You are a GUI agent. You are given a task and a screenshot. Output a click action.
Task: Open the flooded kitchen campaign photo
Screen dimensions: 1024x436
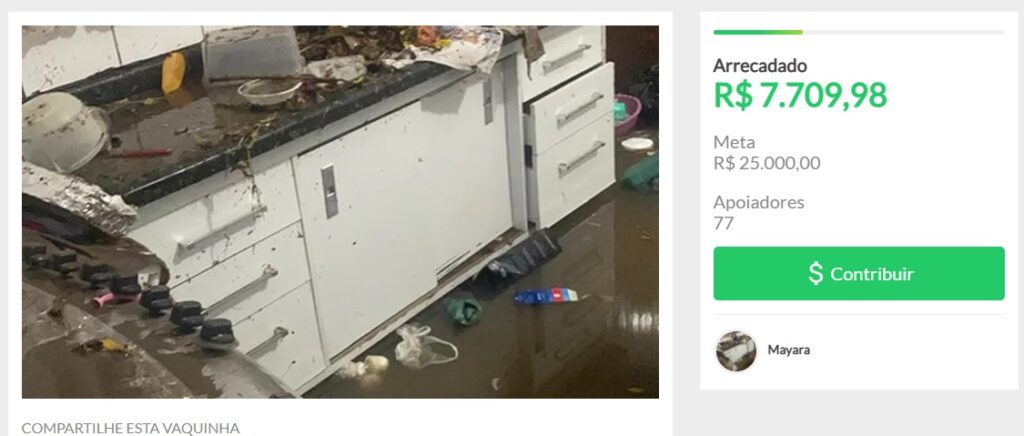click(340, 211)
